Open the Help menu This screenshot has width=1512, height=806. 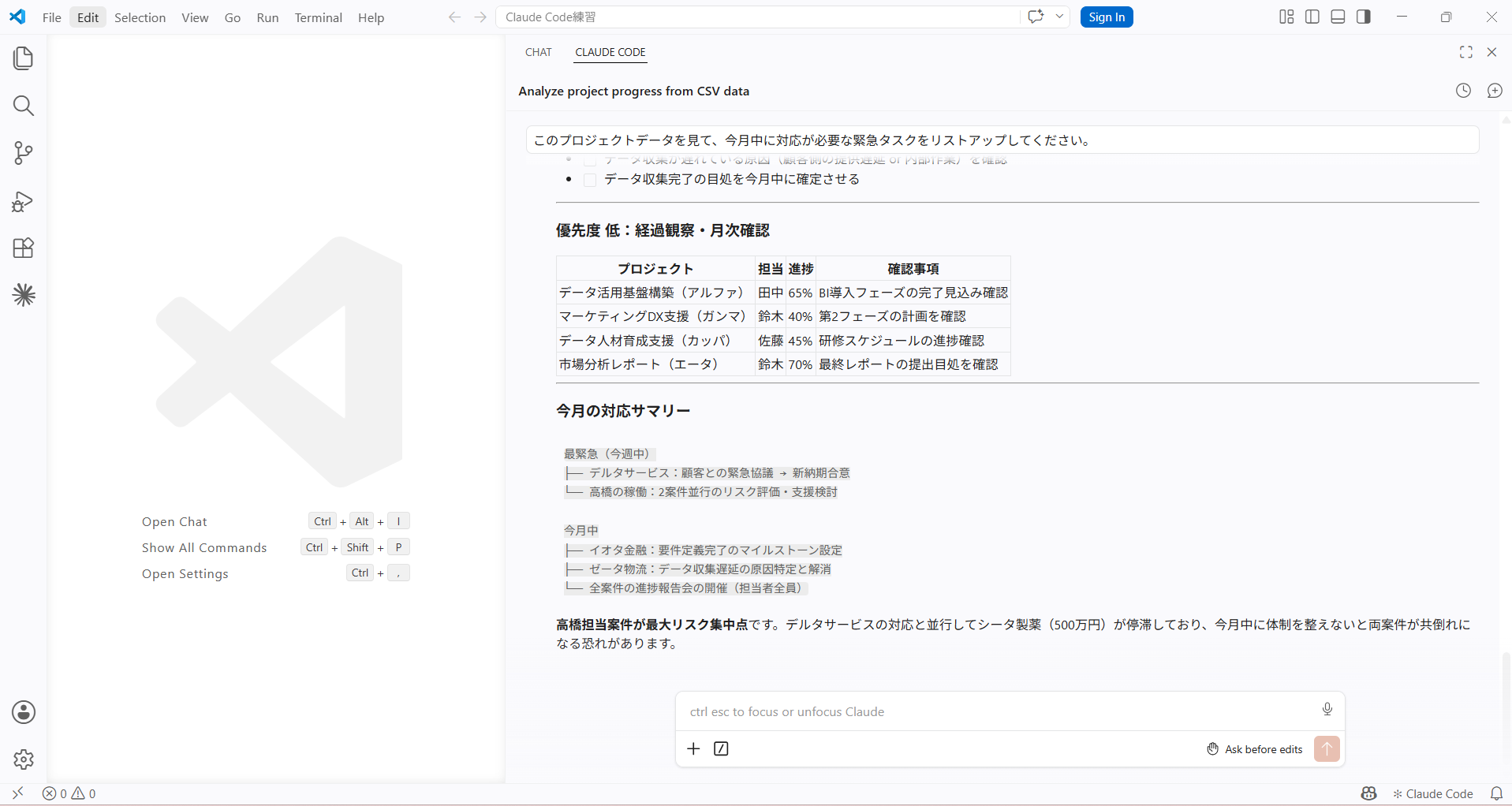point(371,17)
